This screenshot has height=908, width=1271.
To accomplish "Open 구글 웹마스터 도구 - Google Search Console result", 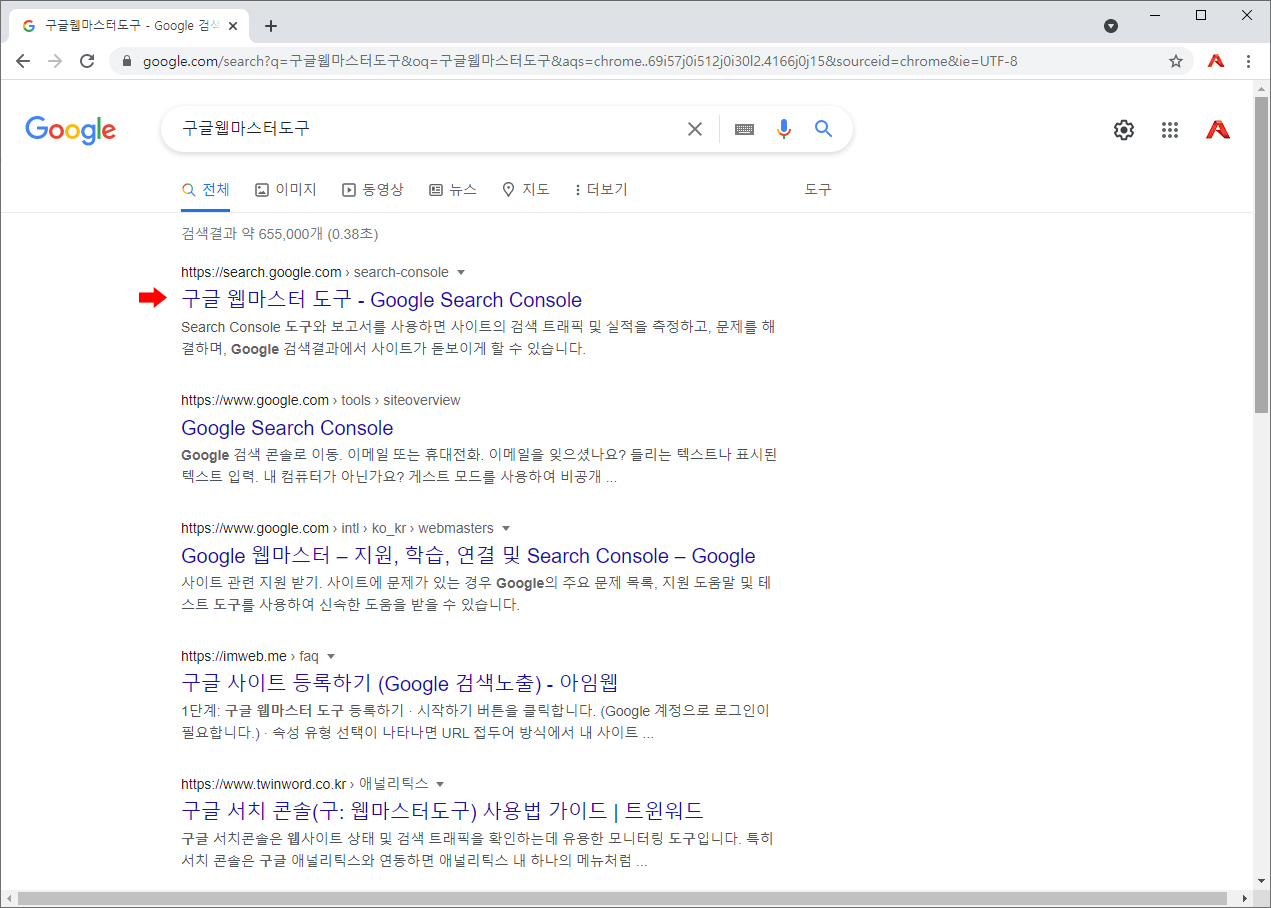I will click(x=381, y=300).
